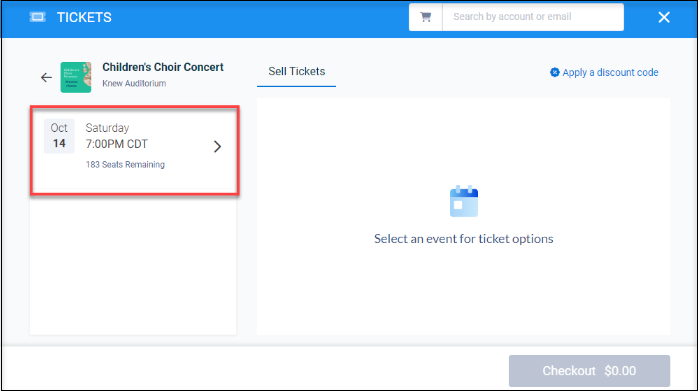Image resolution: width=698 pixels, height=391 pixels.
Task: Close the Tickets window with X
Action: (664, 17)
